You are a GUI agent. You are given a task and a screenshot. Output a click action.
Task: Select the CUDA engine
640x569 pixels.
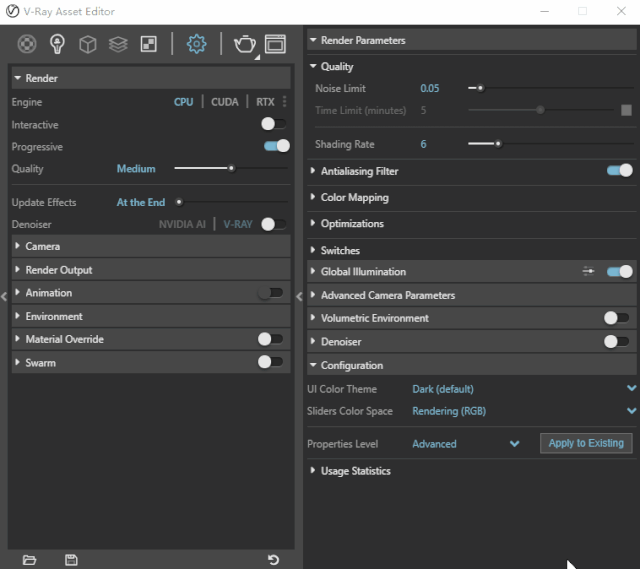pyautogui.click(x=224, y=102)
